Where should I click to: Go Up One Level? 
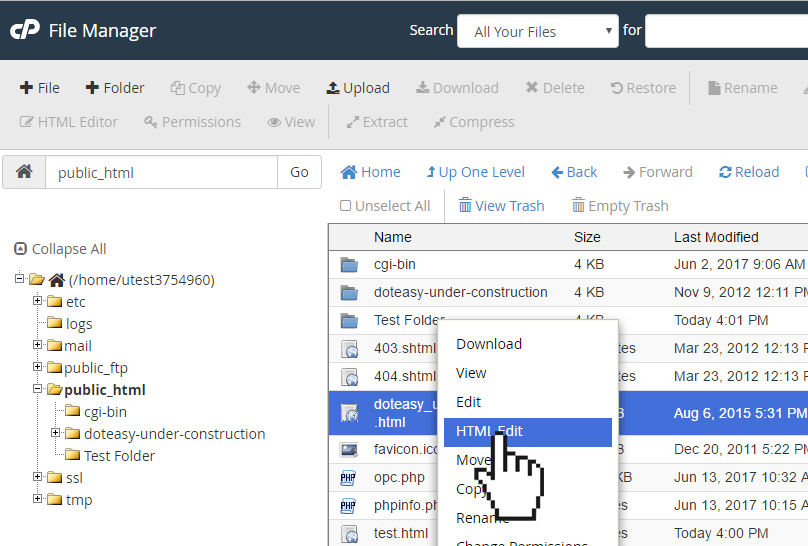476,172
